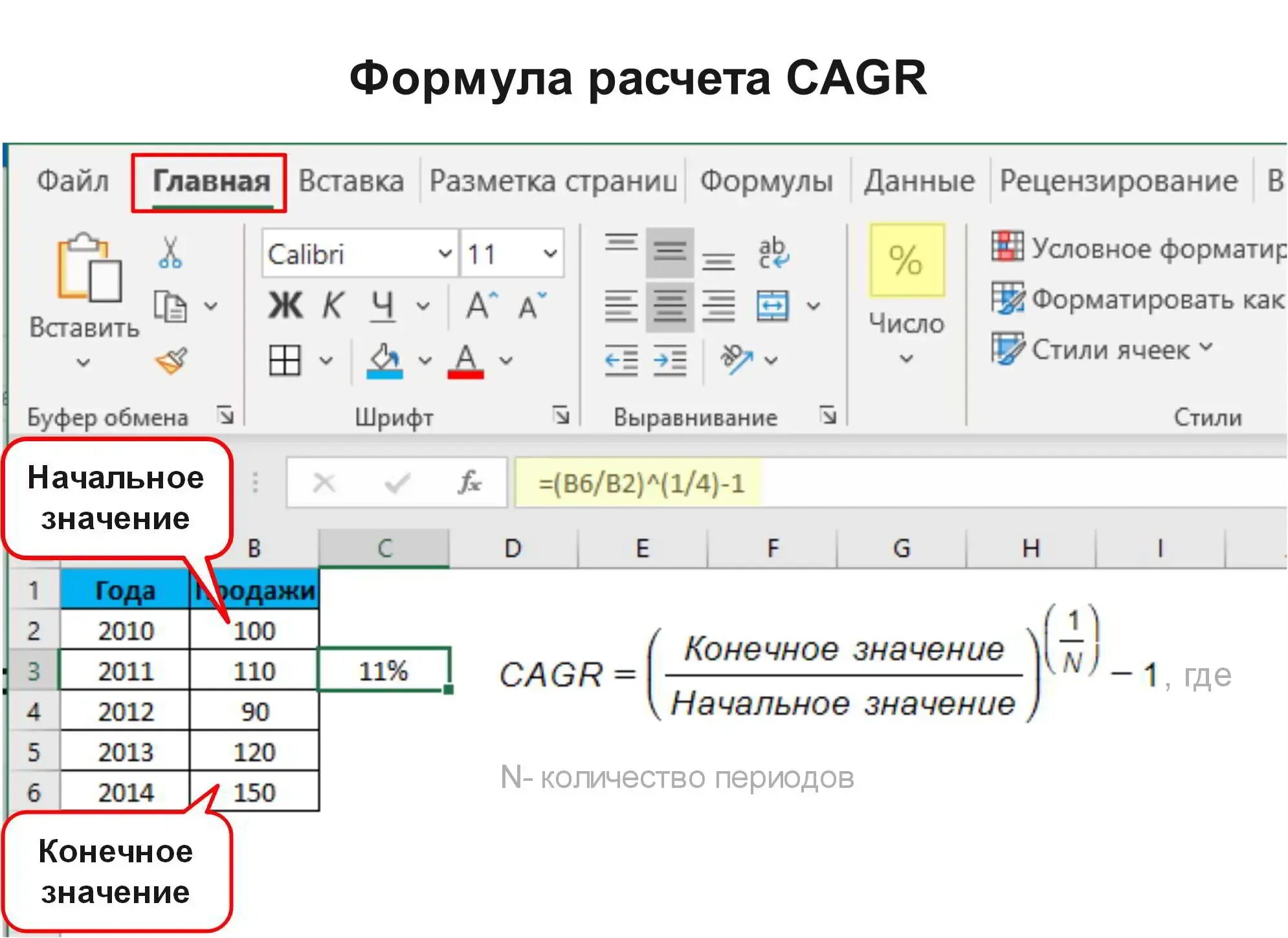Click the Merge and Center icon
Image resolution: width=1288 pixels, height=938 pixels.
[773, 306]
